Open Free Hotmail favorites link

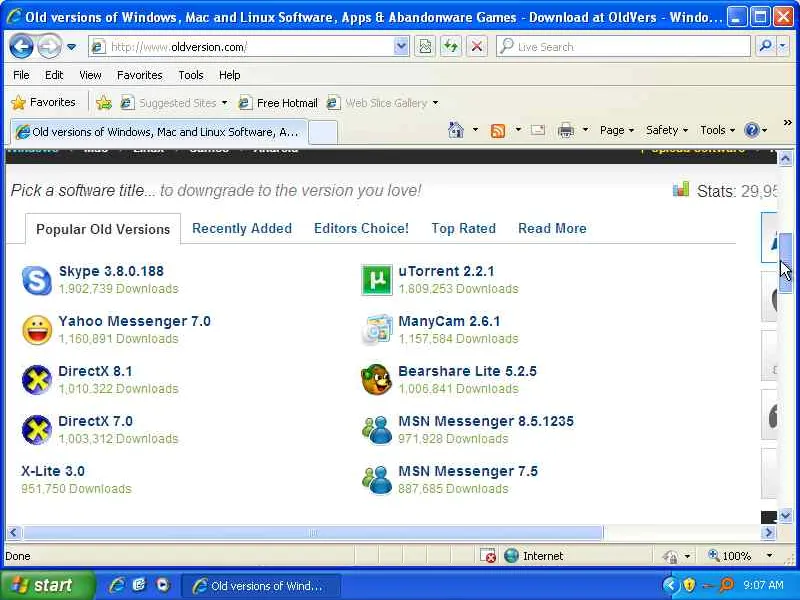coord(278,103)
